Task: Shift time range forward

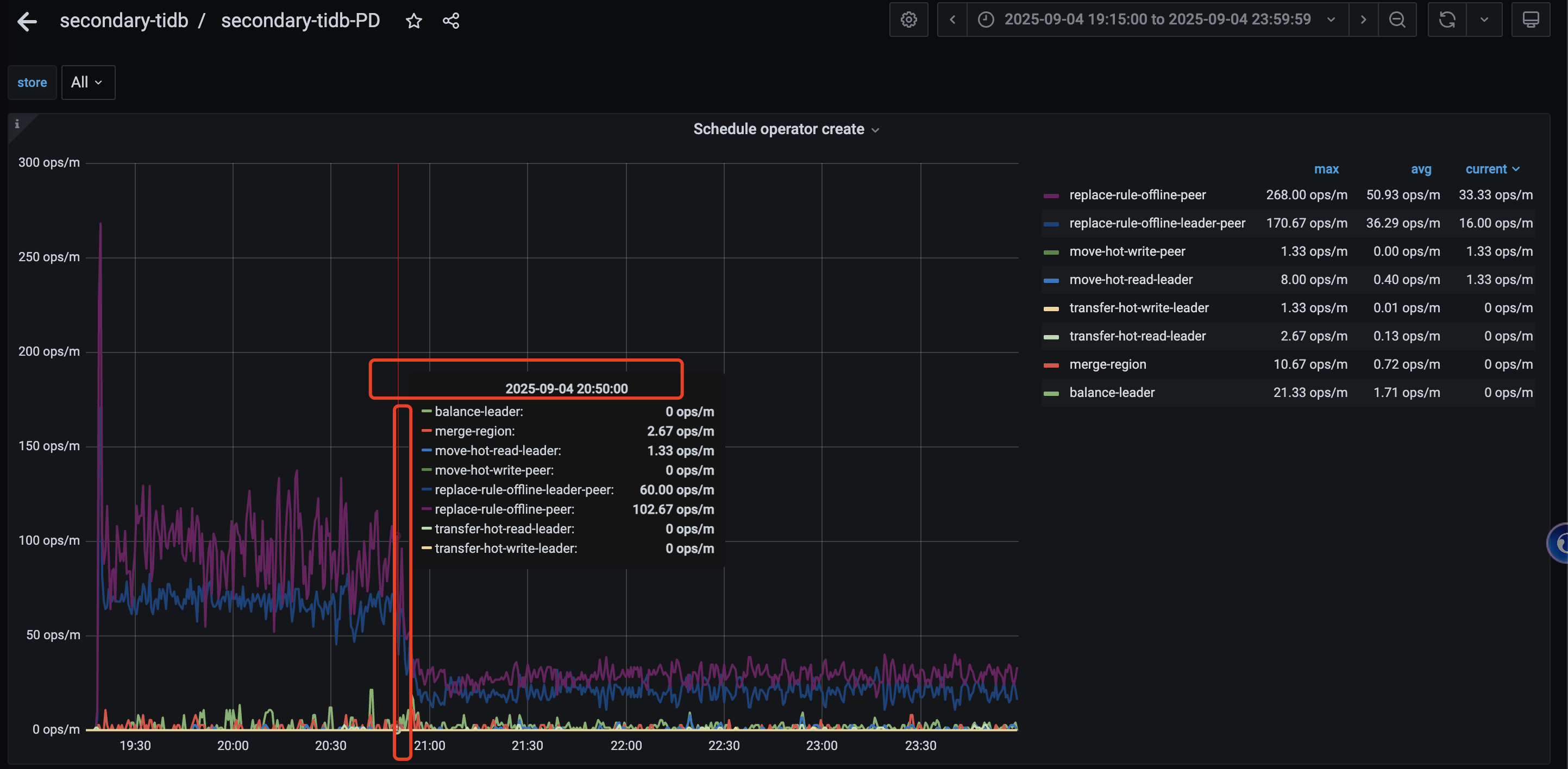Action: coord(1364,20)
